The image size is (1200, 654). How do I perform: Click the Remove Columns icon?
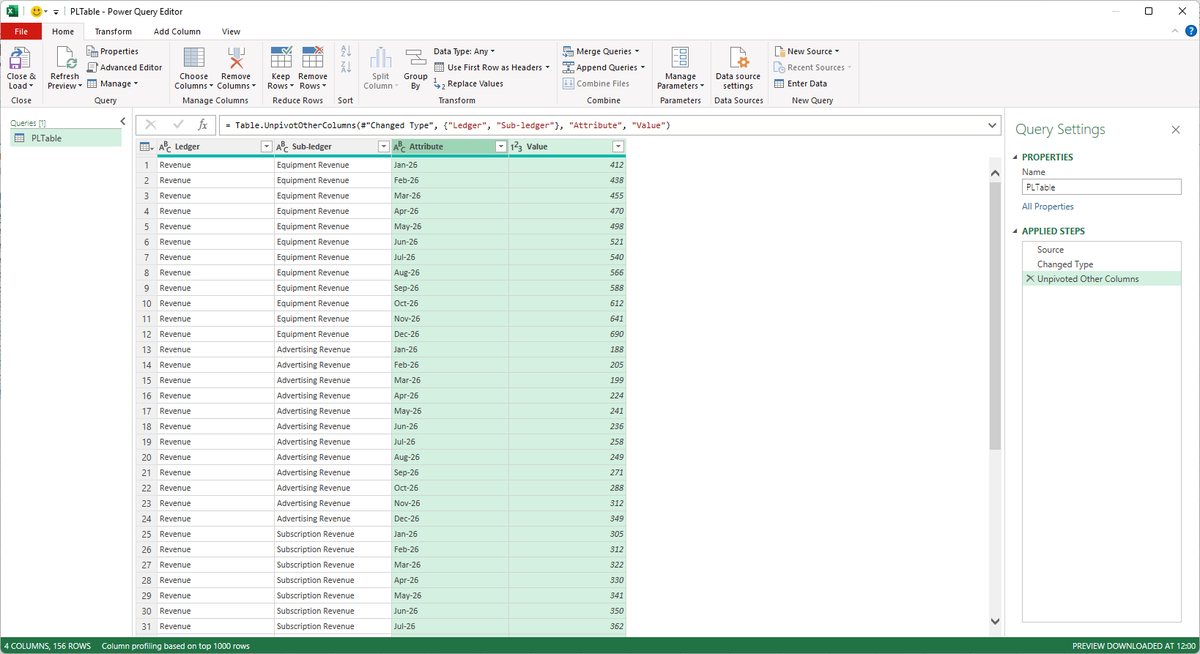click(236, 59)
